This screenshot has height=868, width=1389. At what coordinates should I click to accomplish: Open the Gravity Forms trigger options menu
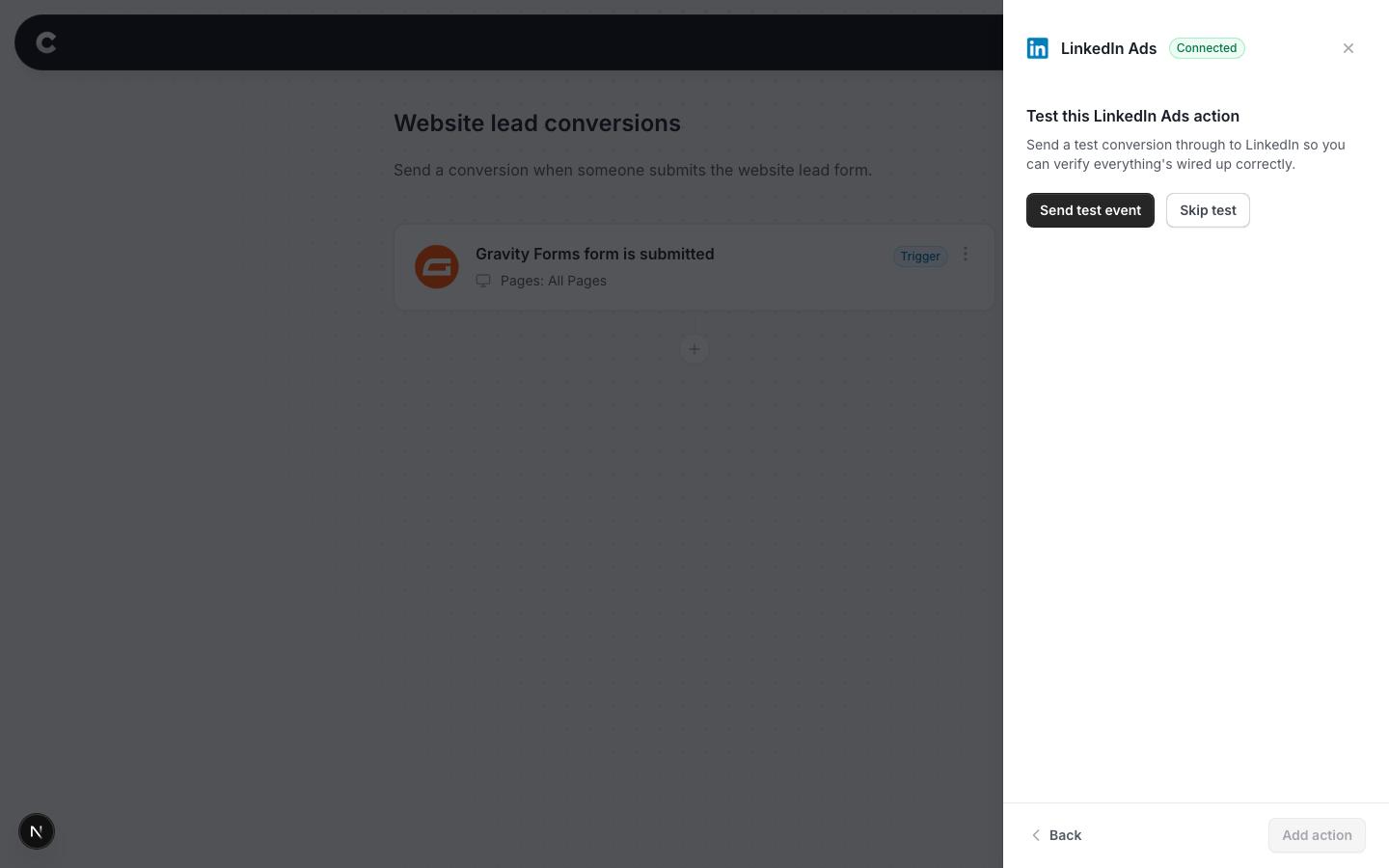pos(966,254)
